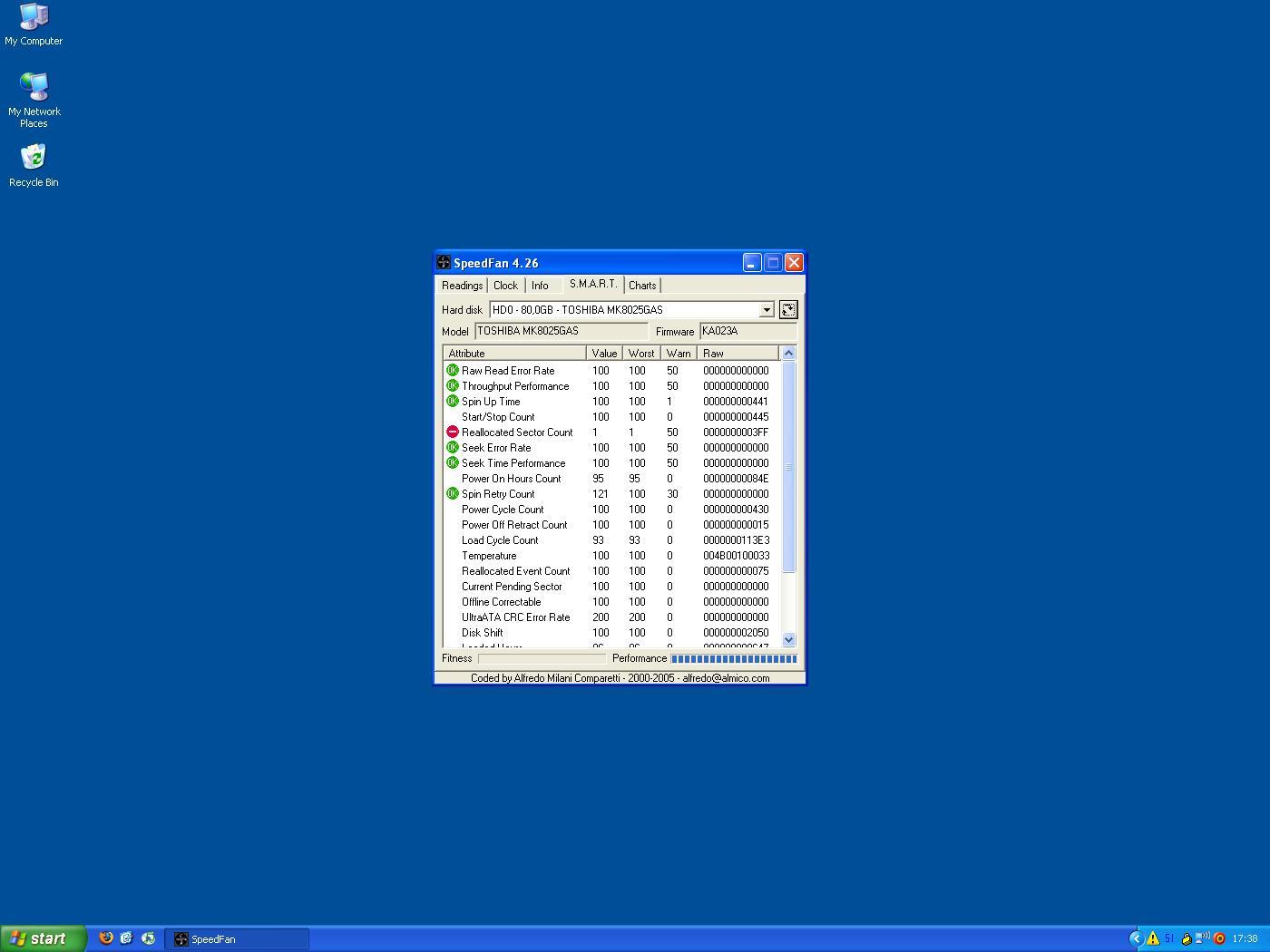Open My Computer desktop icon
This screenshot has height=952, width=1270.
point(34,24)
